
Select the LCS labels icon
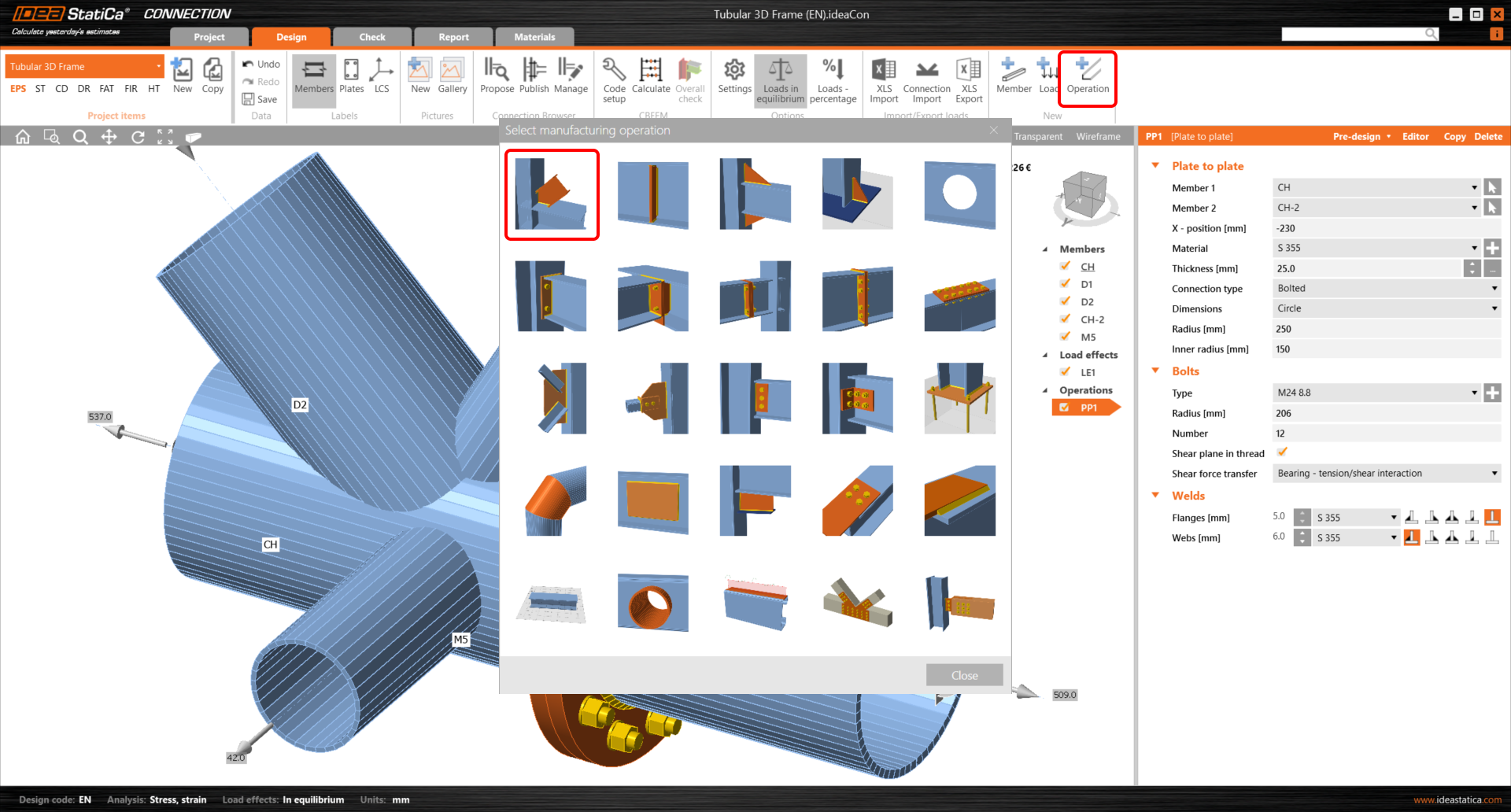coord(382,77)
